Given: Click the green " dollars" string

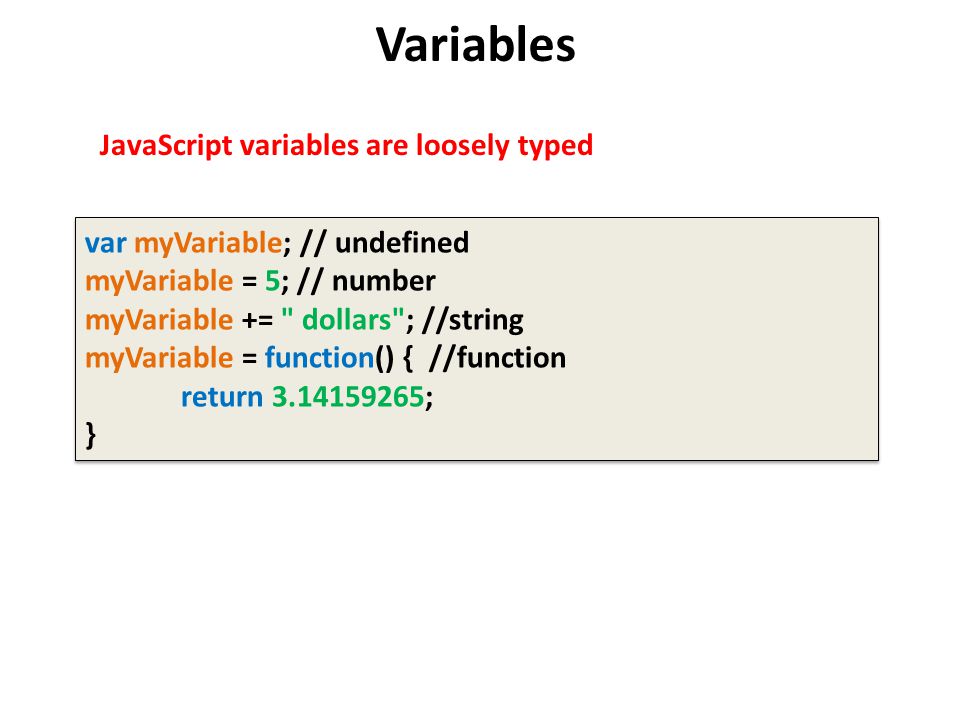Looking at the screenshot, I should coord(343,320).
